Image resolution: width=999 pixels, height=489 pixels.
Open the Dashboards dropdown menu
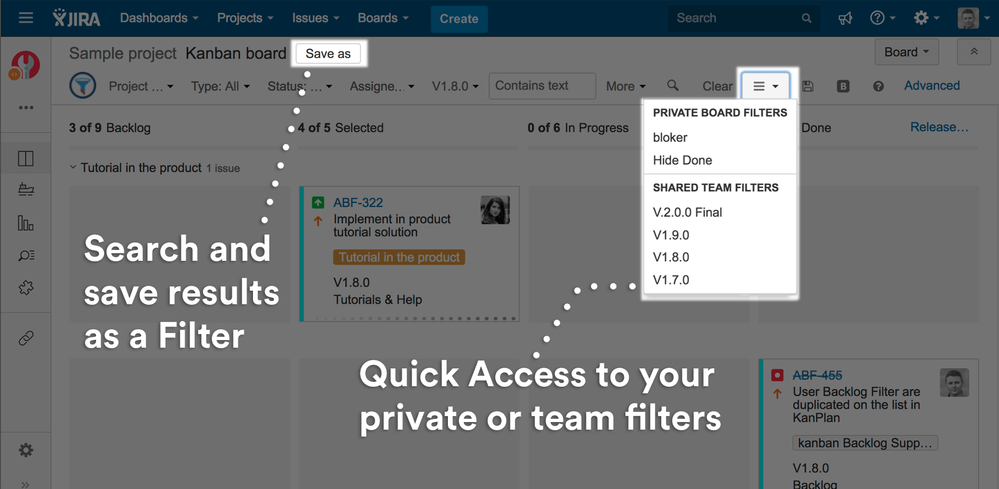click(x=159, y=18)
